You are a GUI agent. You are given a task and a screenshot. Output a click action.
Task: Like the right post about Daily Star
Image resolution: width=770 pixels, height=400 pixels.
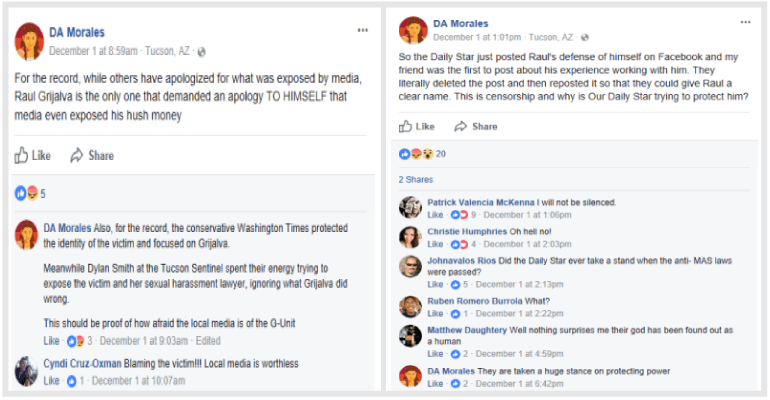tap(416, 127)
